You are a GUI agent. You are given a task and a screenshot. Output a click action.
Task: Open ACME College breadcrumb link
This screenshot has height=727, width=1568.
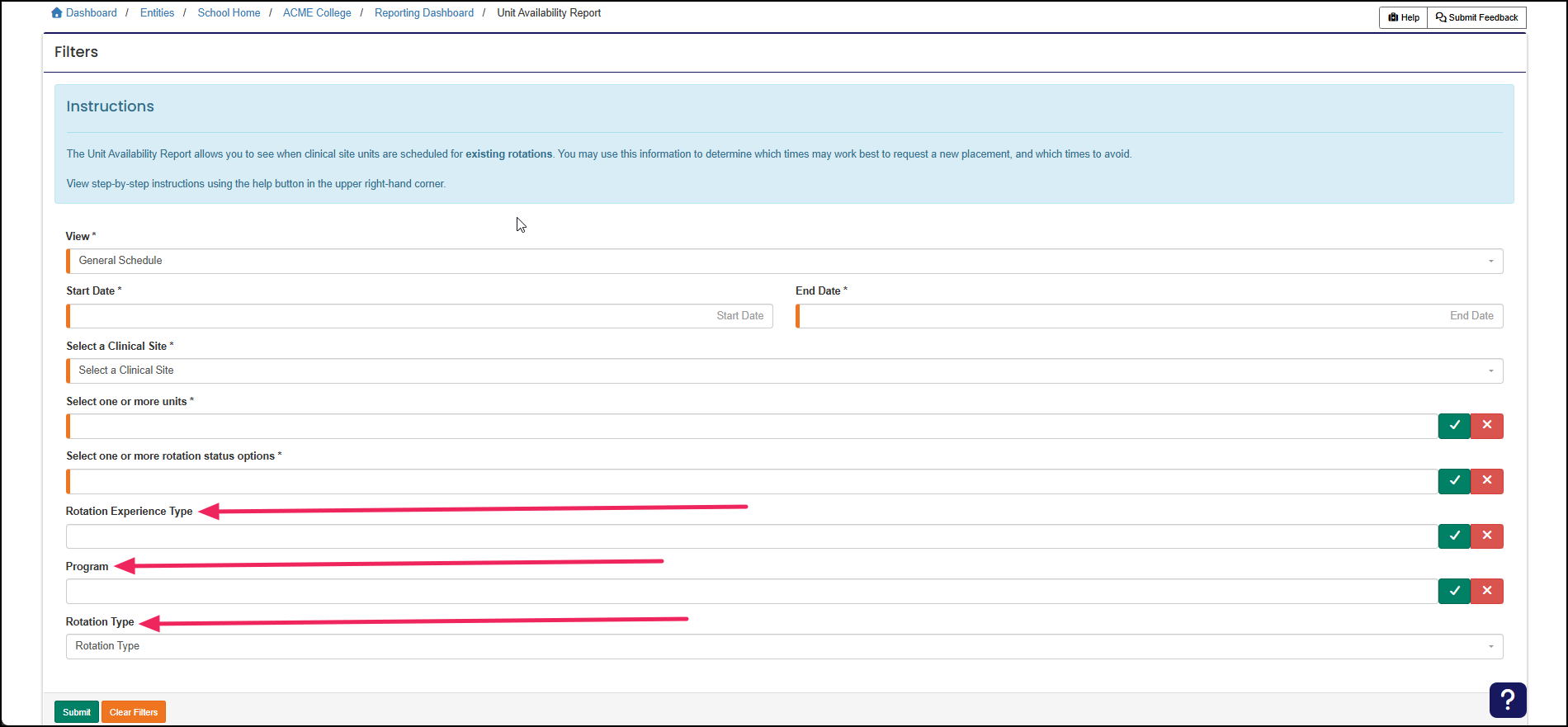pos(317,13)
